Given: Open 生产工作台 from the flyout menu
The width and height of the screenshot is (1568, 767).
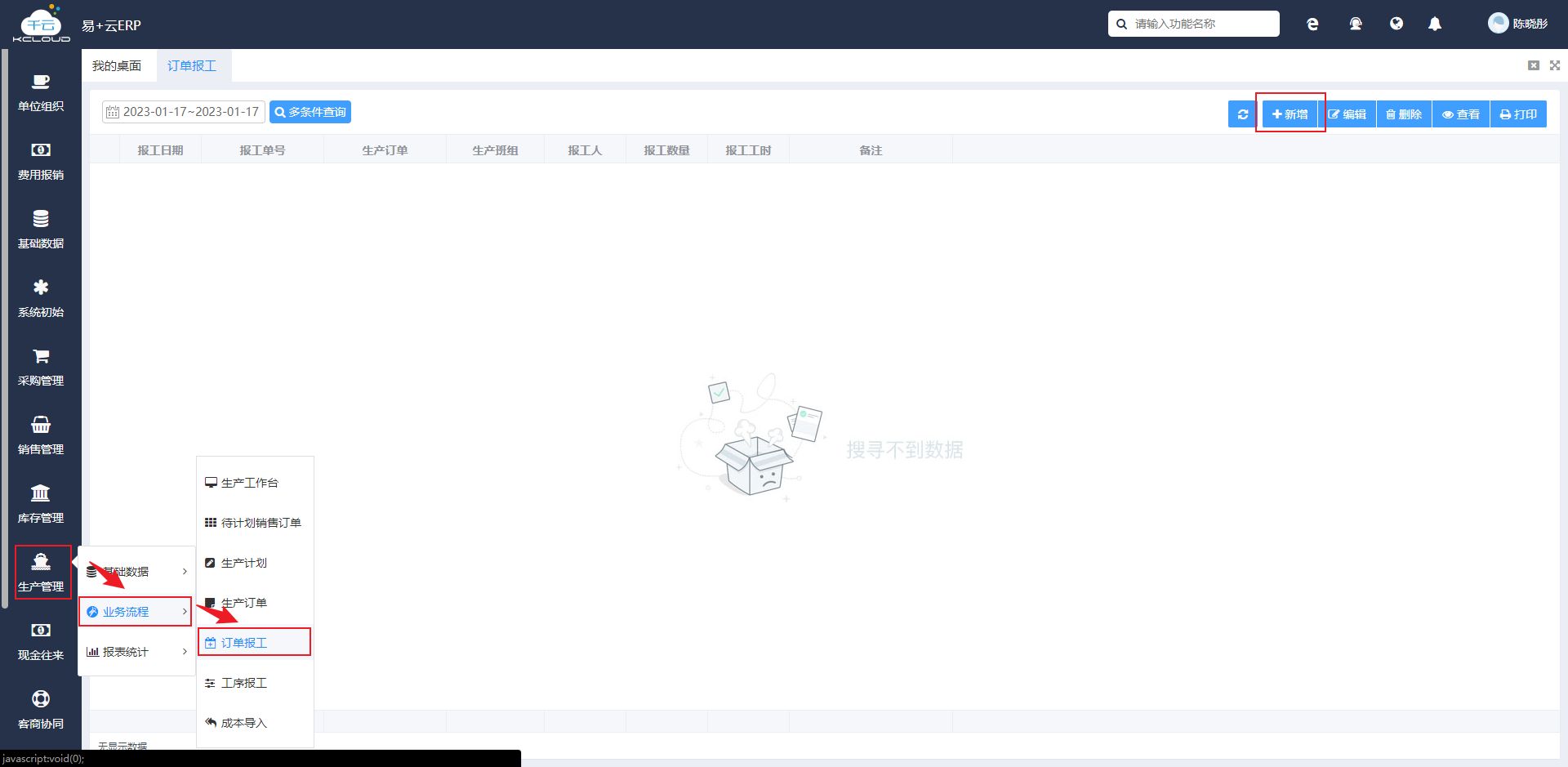Looking at the screenshot, I should (x=255, y=483).
